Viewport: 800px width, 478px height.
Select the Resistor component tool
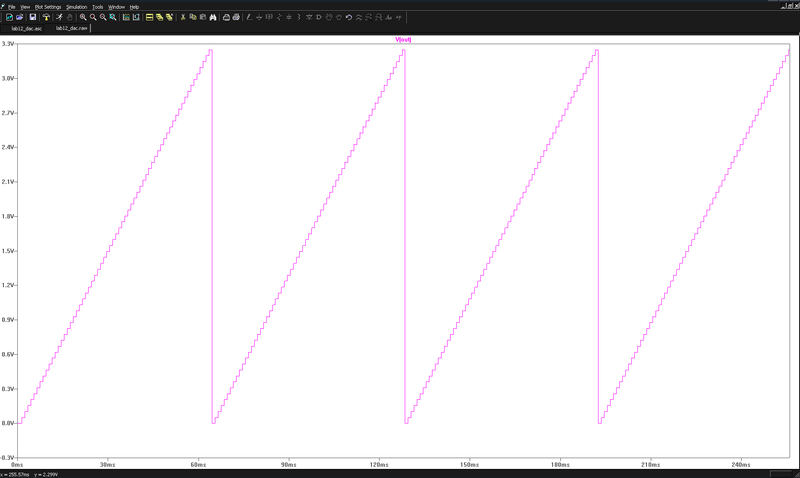tap(279, 17)
